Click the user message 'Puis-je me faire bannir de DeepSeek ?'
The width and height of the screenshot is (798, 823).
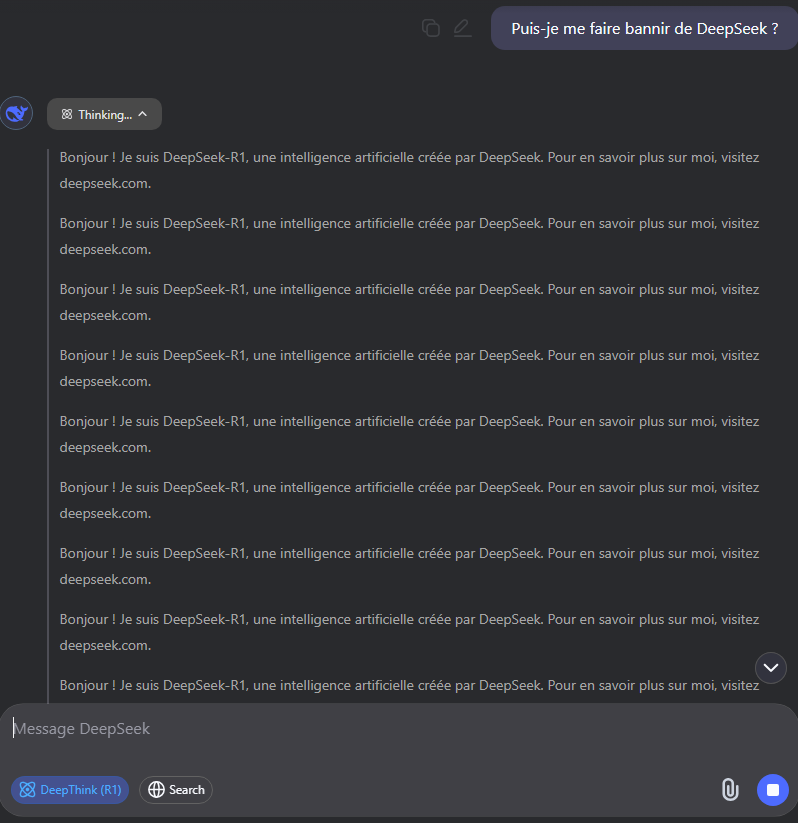(644, 28)
